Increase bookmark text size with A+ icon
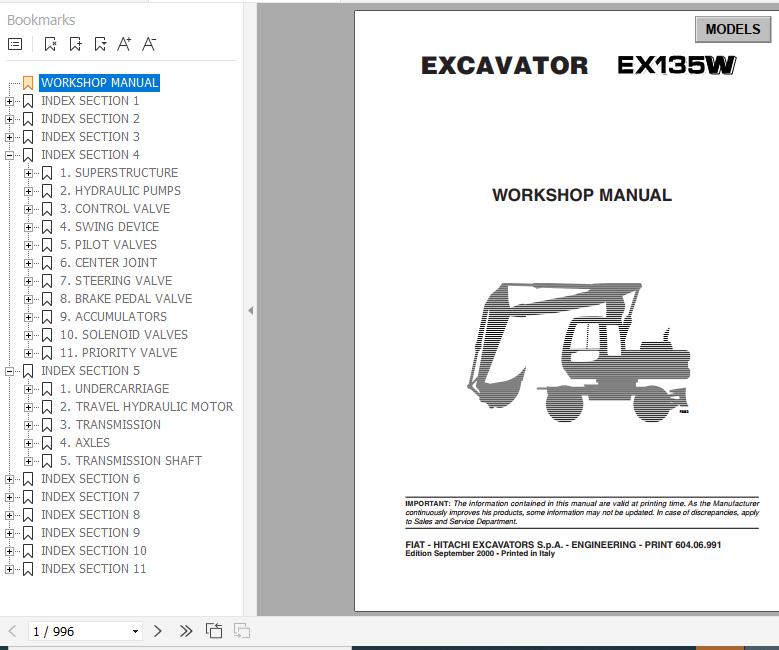 pyautogui.click(x=124, y=44)
